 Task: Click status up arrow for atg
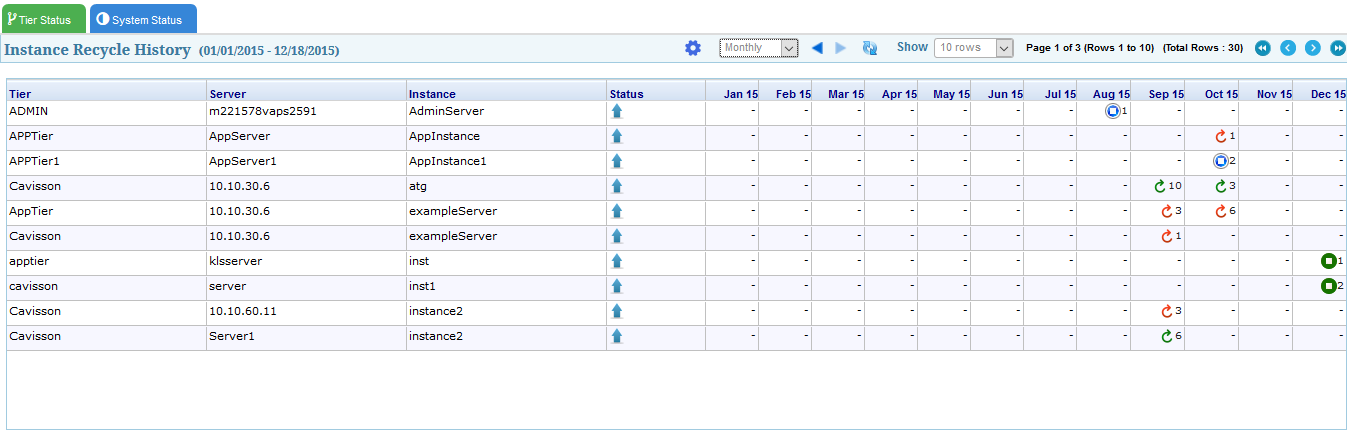click(617, 186)
